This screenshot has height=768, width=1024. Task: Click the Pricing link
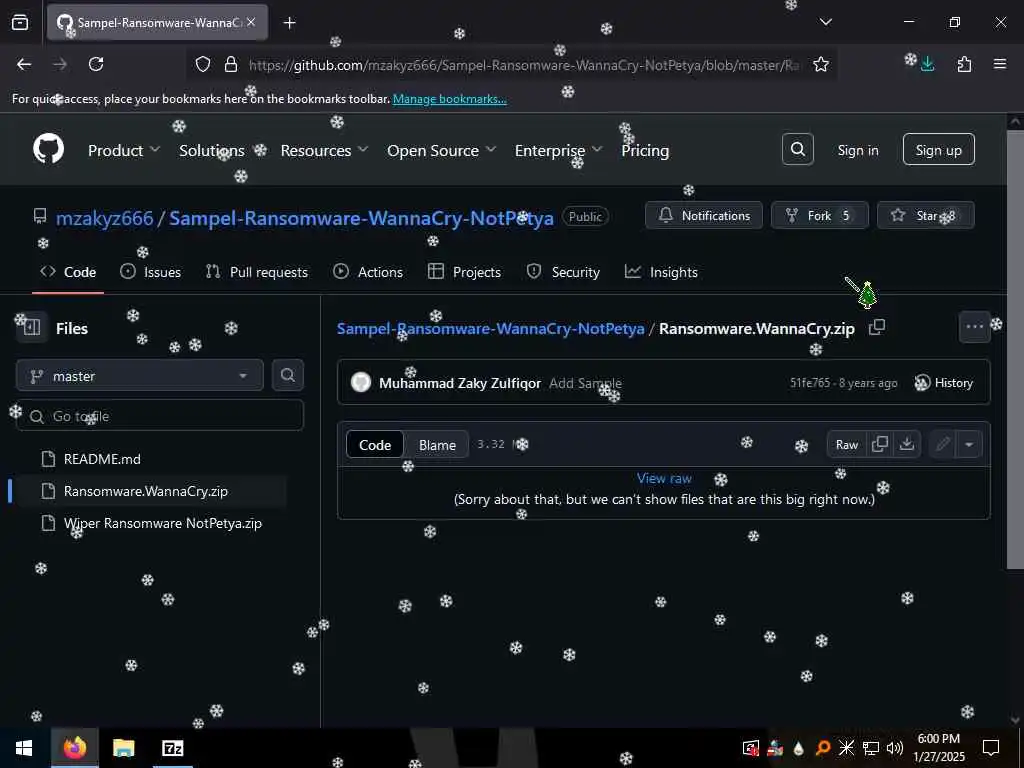pos(645,150)
